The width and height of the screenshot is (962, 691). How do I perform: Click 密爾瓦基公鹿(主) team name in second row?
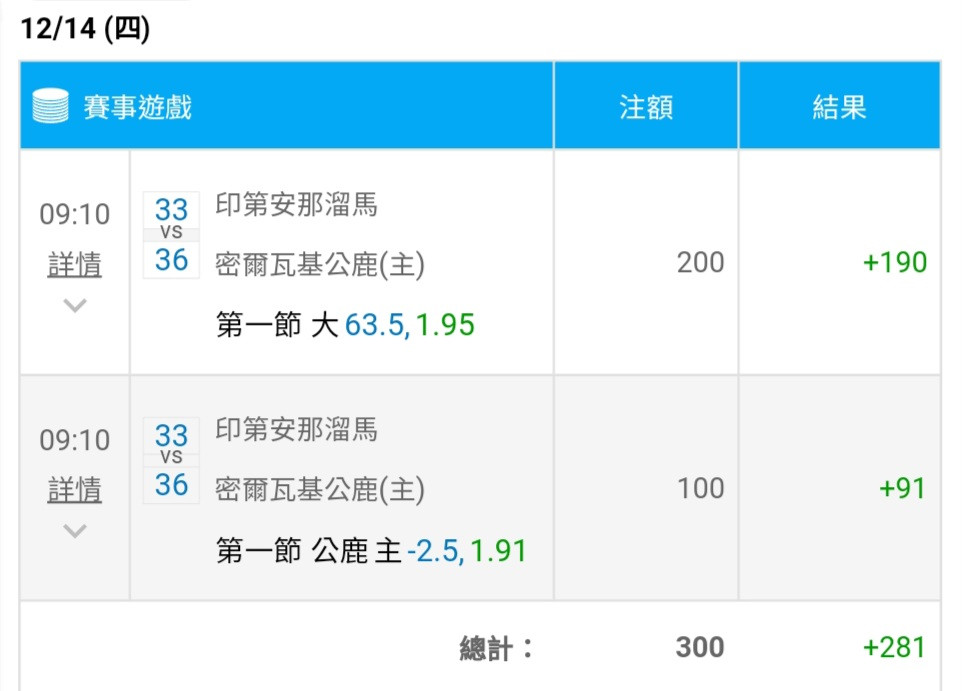[320, 490]
